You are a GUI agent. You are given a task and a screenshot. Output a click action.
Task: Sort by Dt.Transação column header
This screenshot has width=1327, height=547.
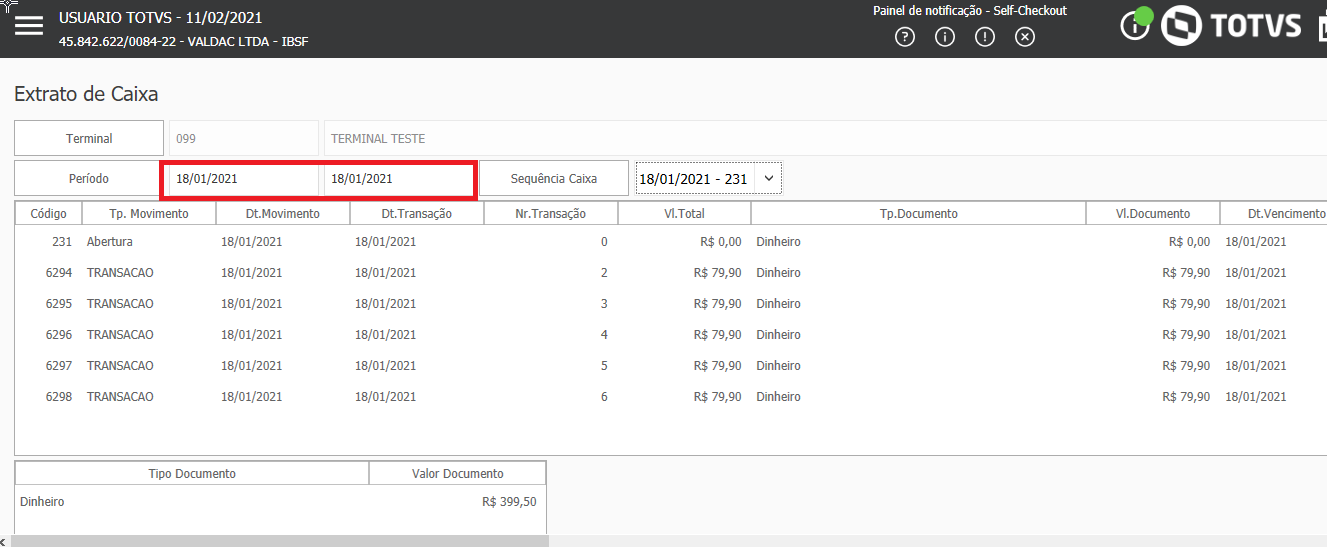417,213
